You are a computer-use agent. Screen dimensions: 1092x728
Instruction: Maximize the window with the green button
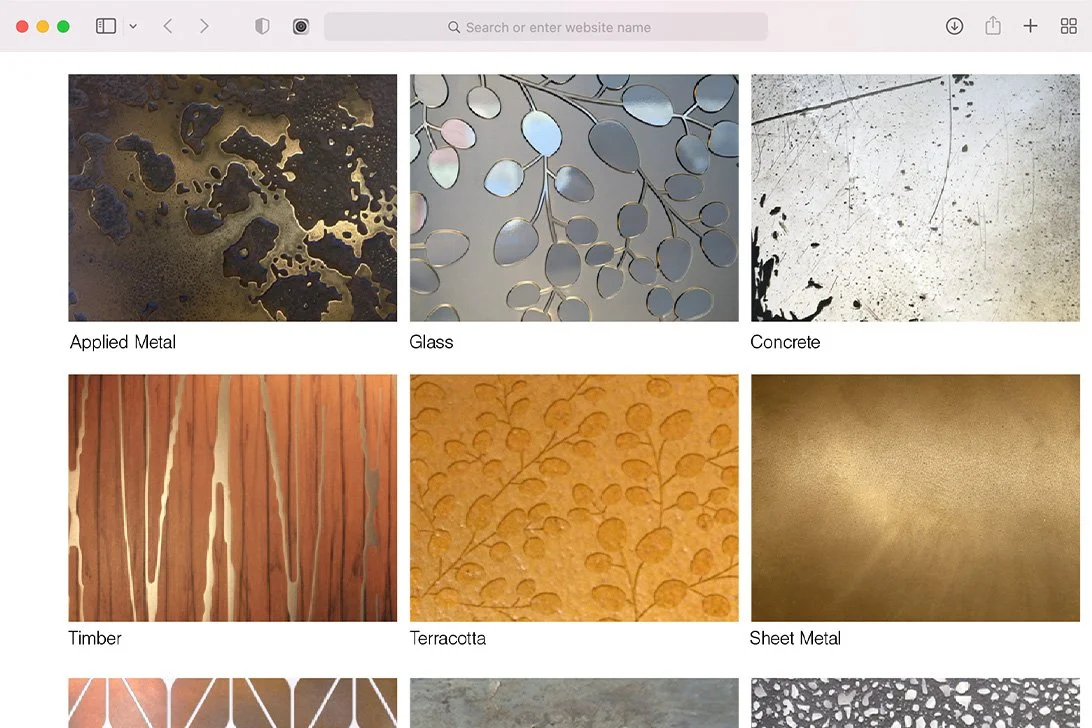click(x=63, y=26)
